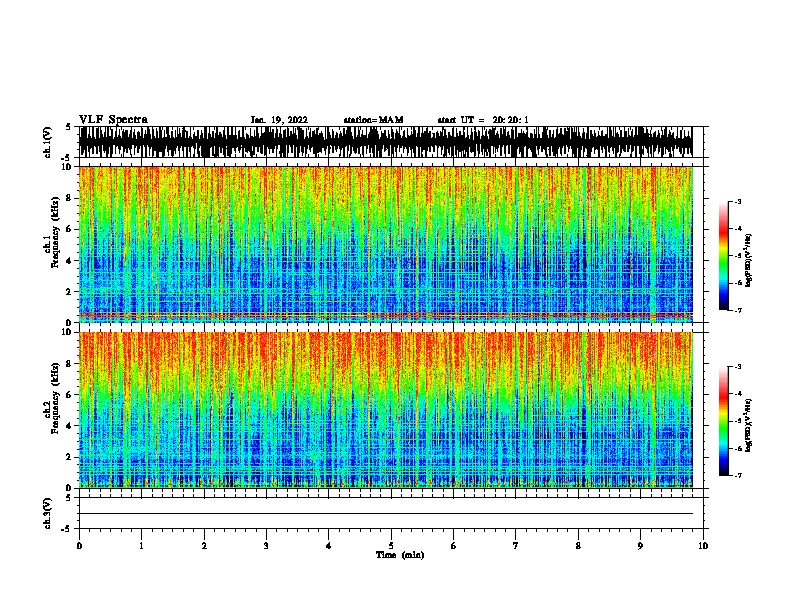Click the "-7" label on ch.2 color scale
This screenshot has width=792, height=612.
[x=737, y=475]
